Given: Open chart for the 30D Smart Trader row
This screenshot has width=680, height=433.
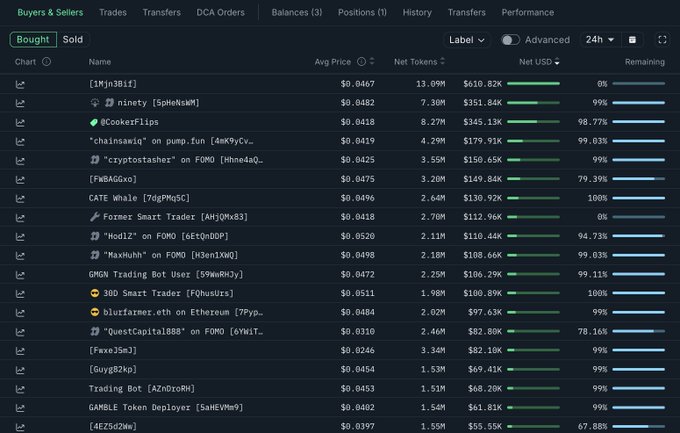Looking at the screenshot, I should point(20,294).
